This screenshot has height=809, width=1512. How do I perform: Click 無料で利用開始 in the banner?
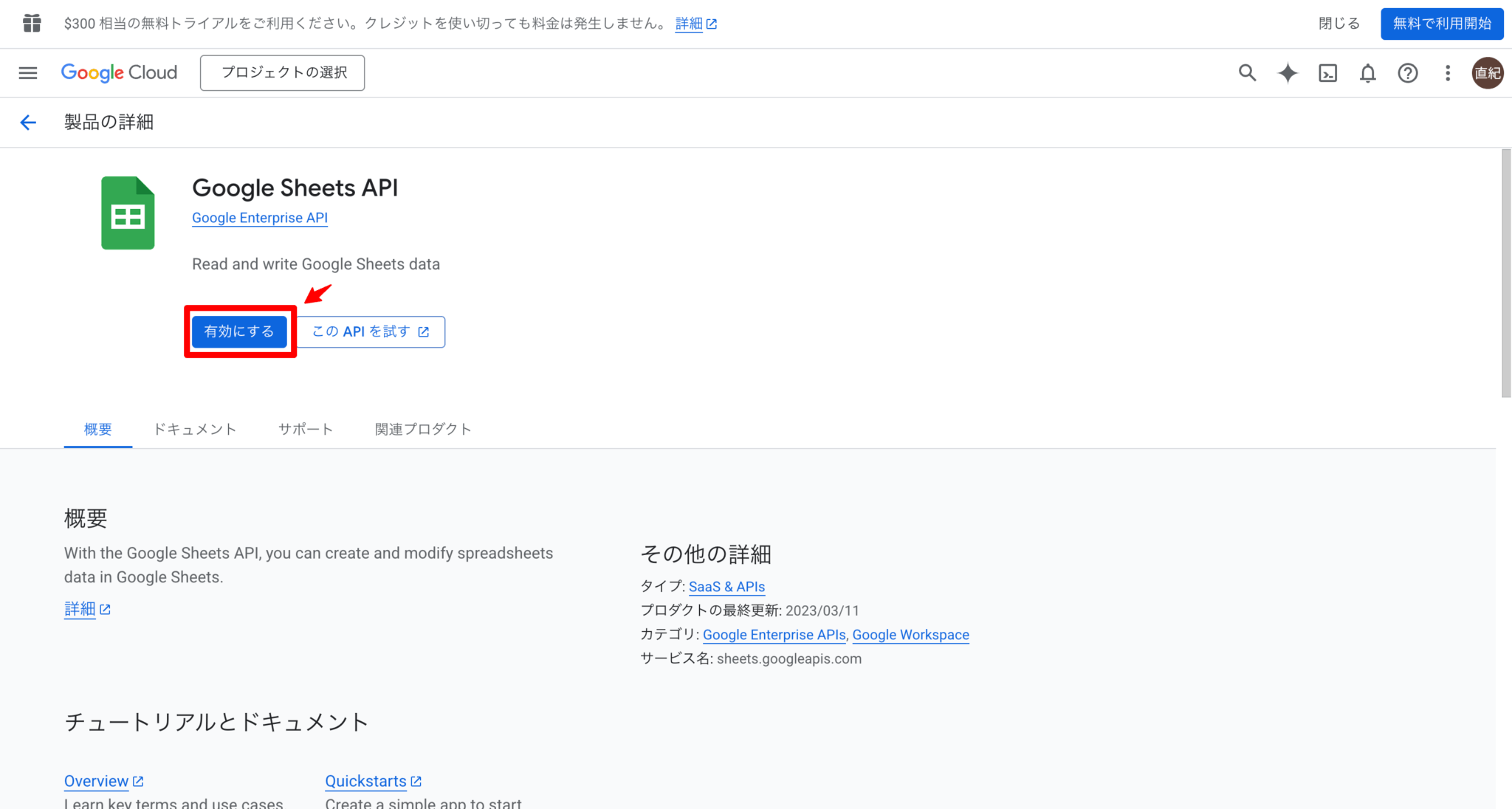click(x=1440, y=23)
